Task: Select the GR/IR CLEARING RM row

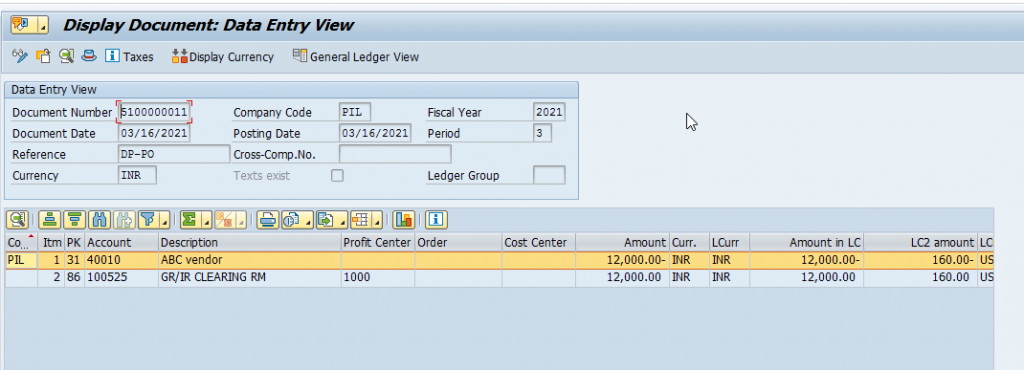Action: [499, 277]
